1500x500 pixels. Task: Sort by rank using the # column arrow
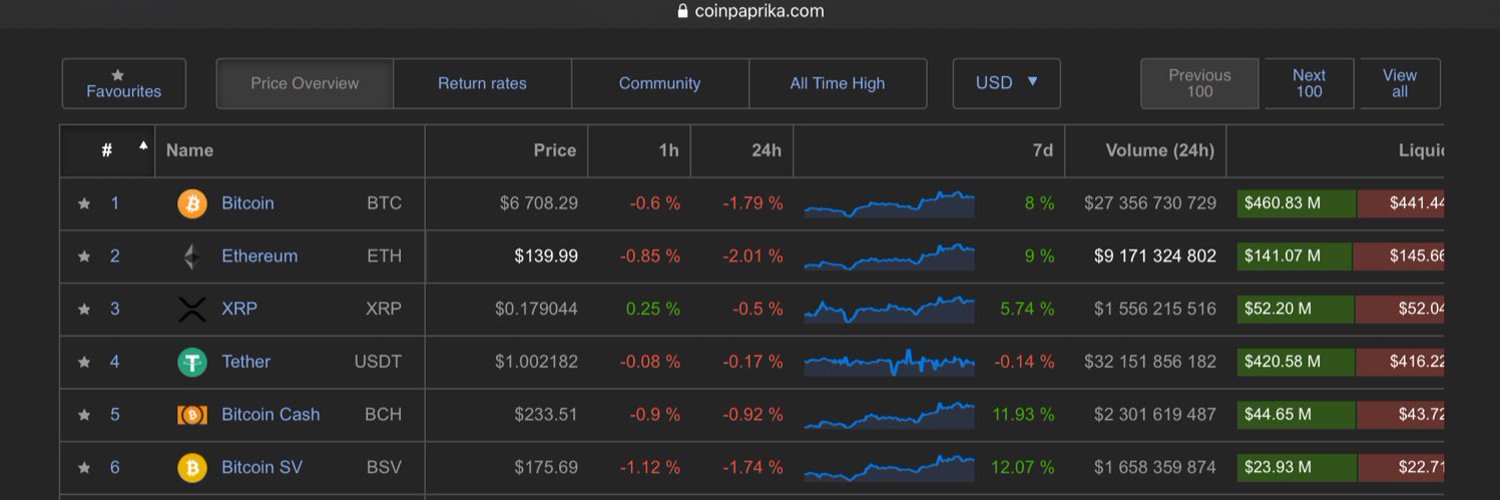[143, 145]
